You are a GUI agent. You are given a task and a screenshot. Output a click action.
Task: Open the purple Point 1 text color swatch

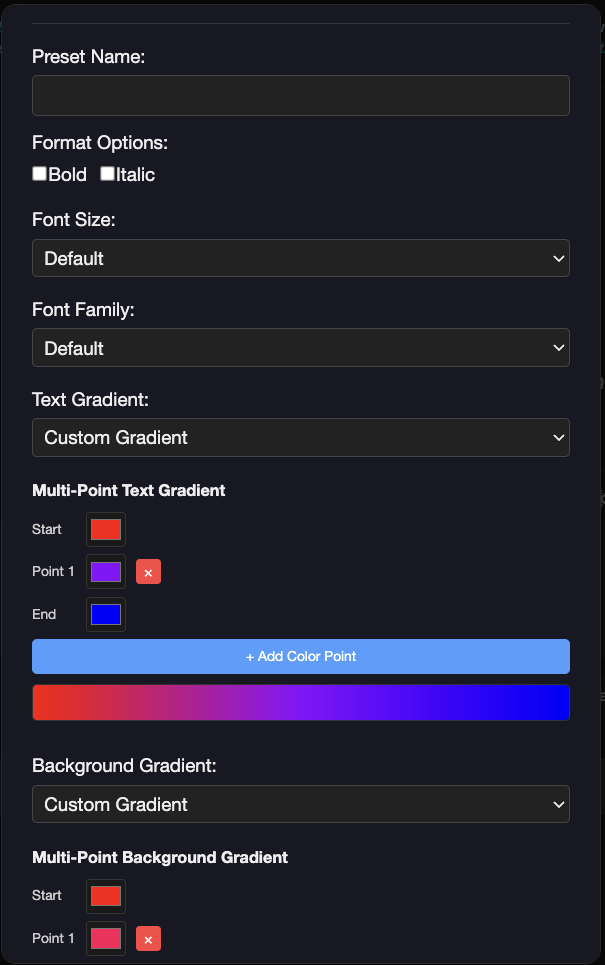pos(106,572)
